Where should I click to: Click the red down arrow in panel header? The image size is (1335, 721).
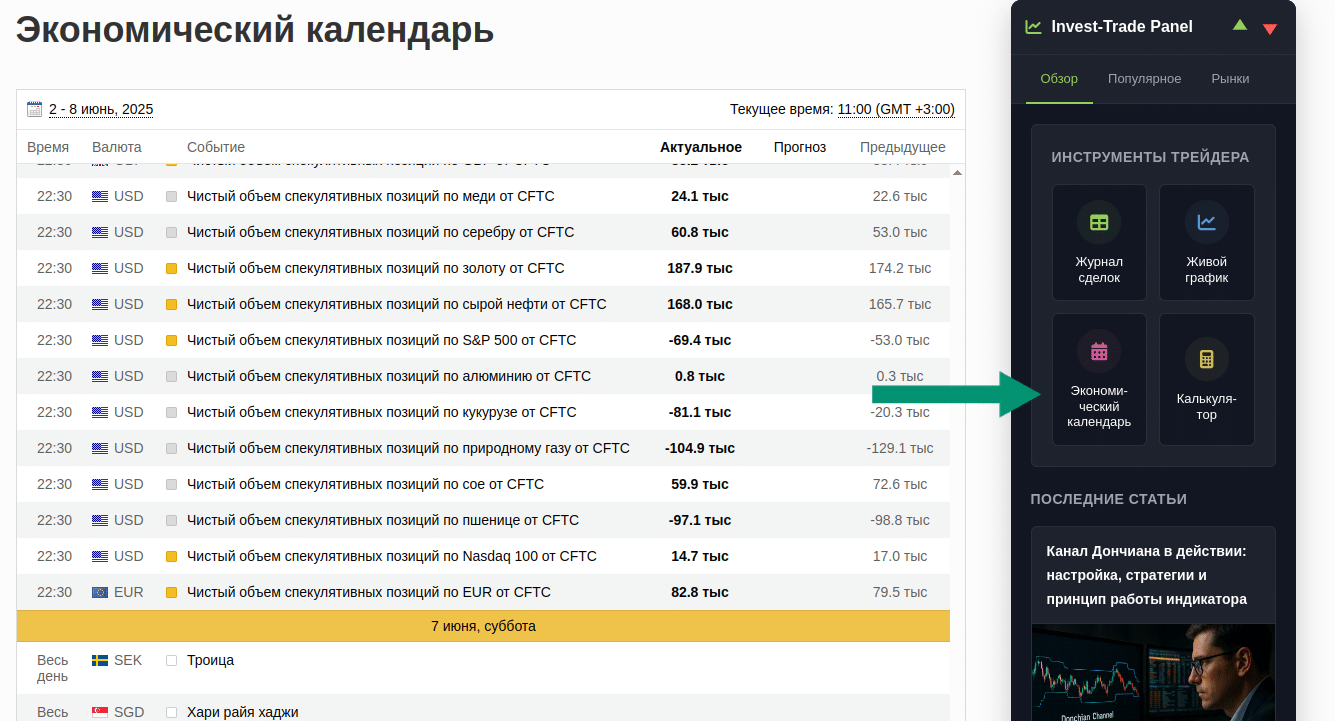[1270, 29]
